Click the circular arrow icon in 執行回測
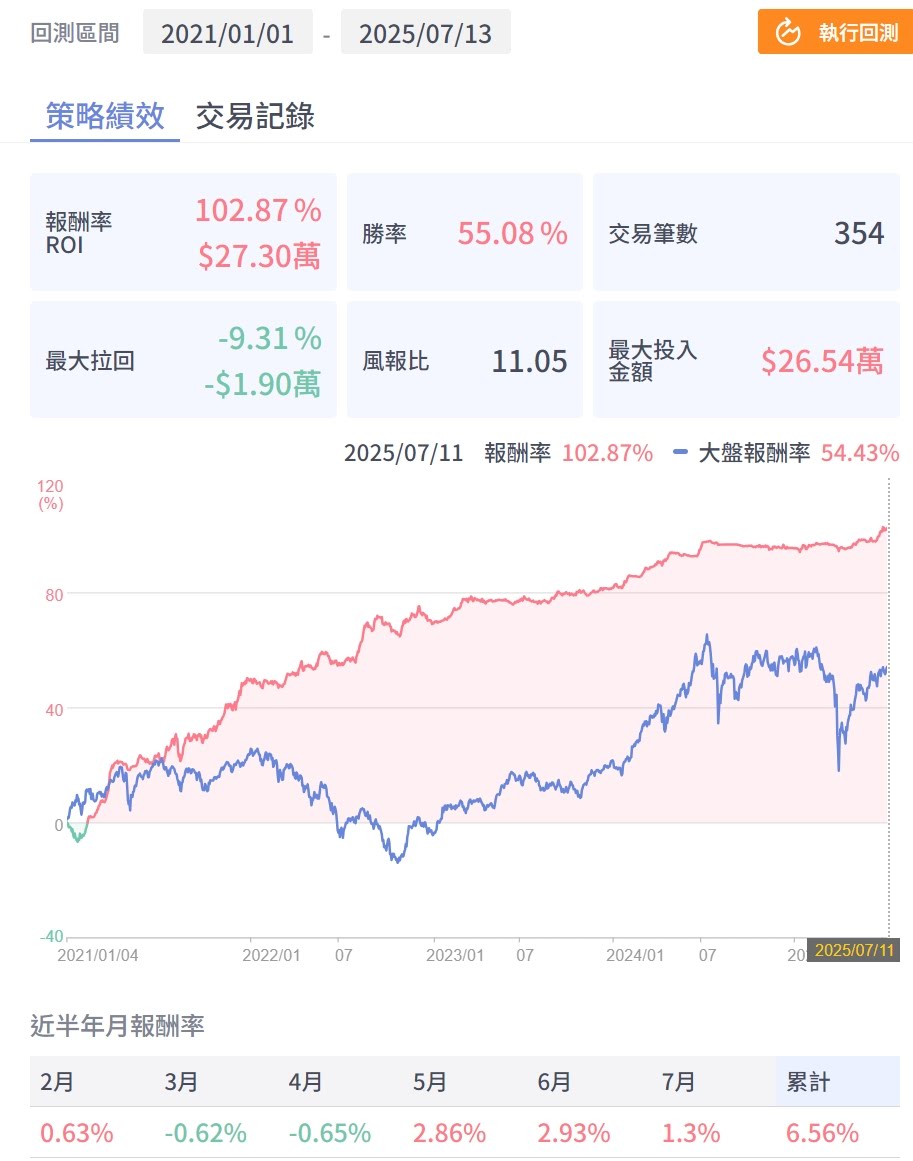Image resolution: width=913 pixels, height=1161 pixels. pos(789,32)
